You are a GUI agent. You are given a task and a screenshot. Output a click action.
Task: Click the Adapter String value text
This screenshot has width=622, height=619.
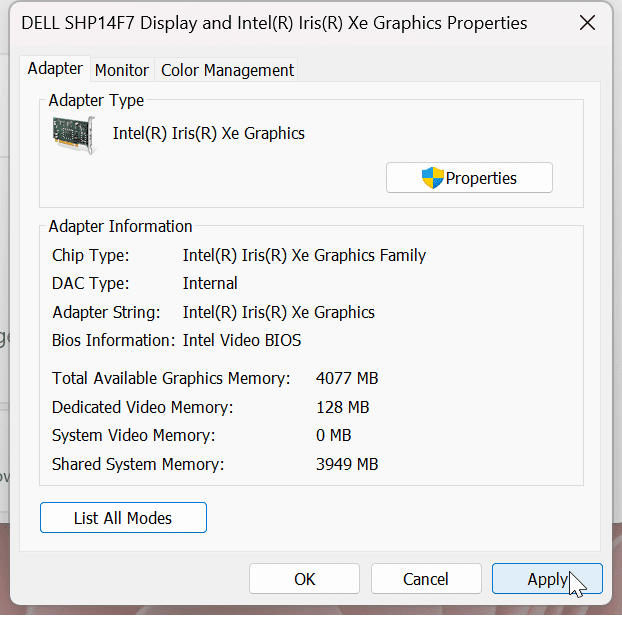point(278,312)
